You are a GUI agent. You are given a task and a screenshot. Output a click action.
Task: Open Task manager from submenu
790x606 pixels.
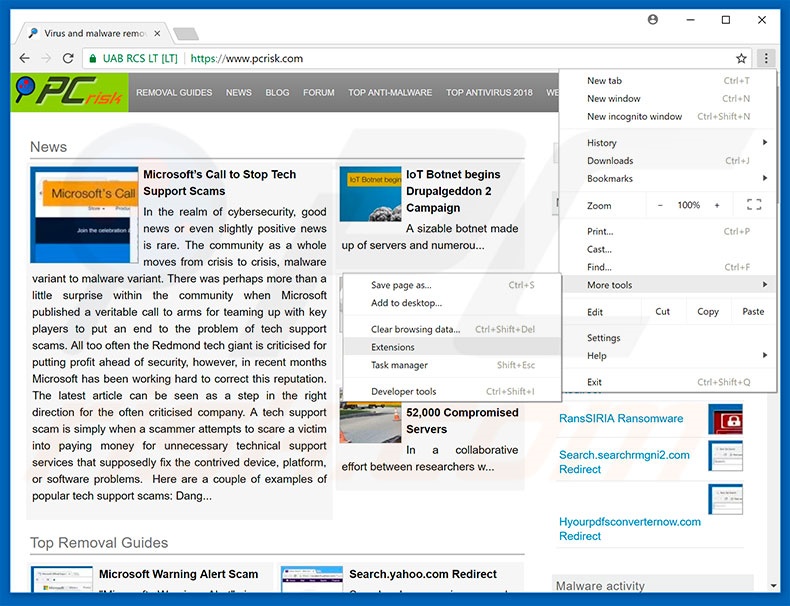point(452,365)
